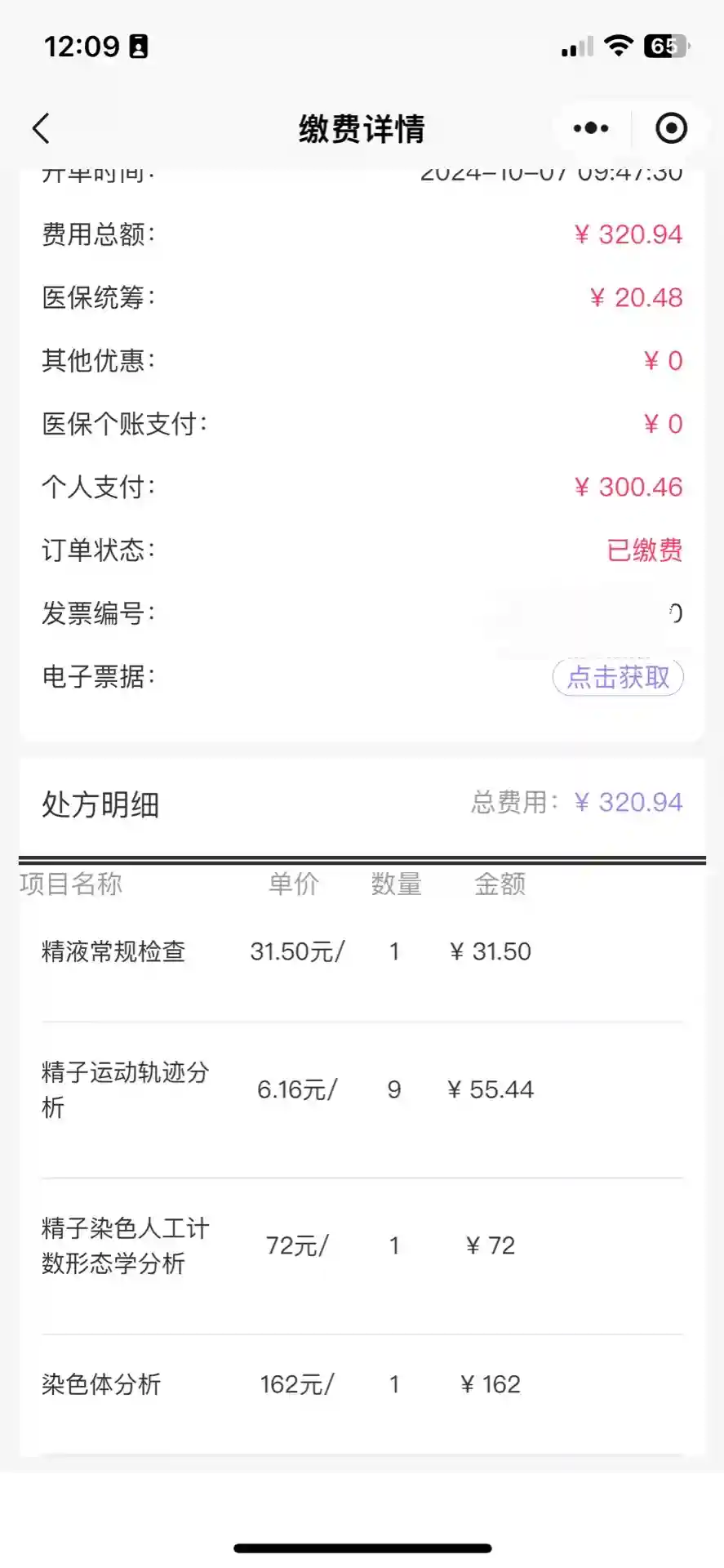724x1568 pixels.
Task: Tap the cellular signal bars icon
Action: [x=577, y=47]
